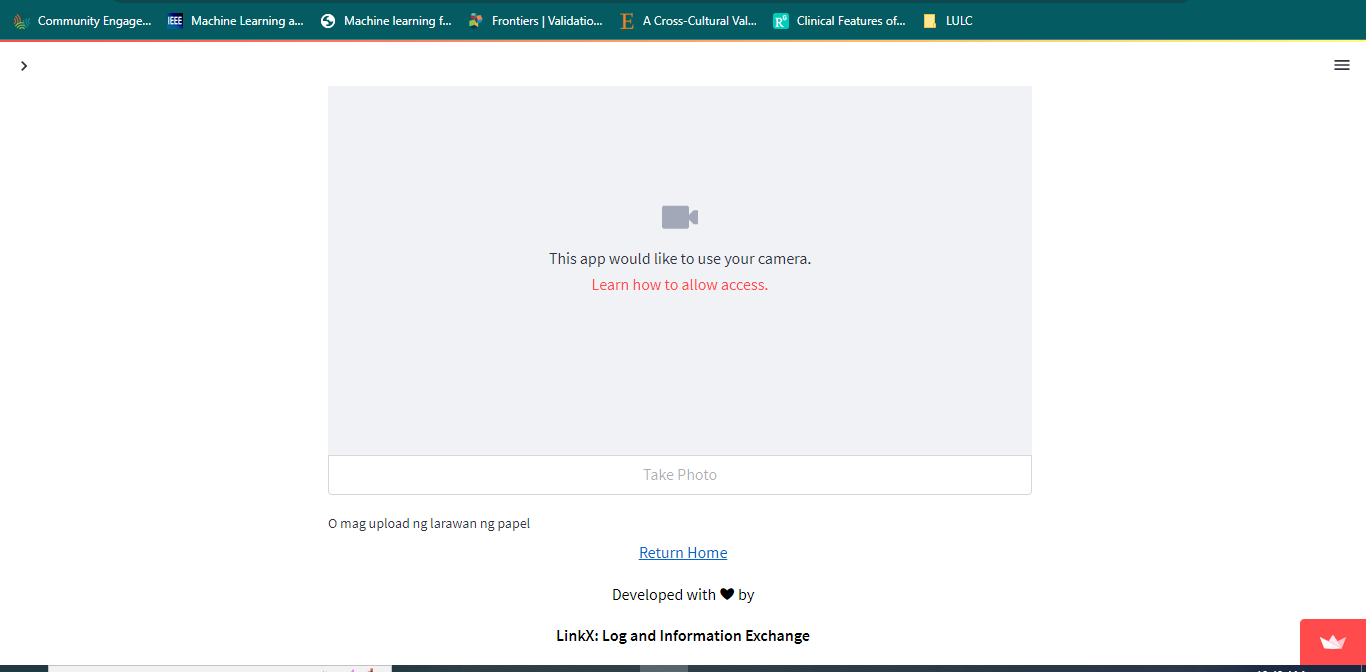Click the Frontiers favicon on the bookmarks bar
This screenshot has width=1366, height=672.
(474, 20)
